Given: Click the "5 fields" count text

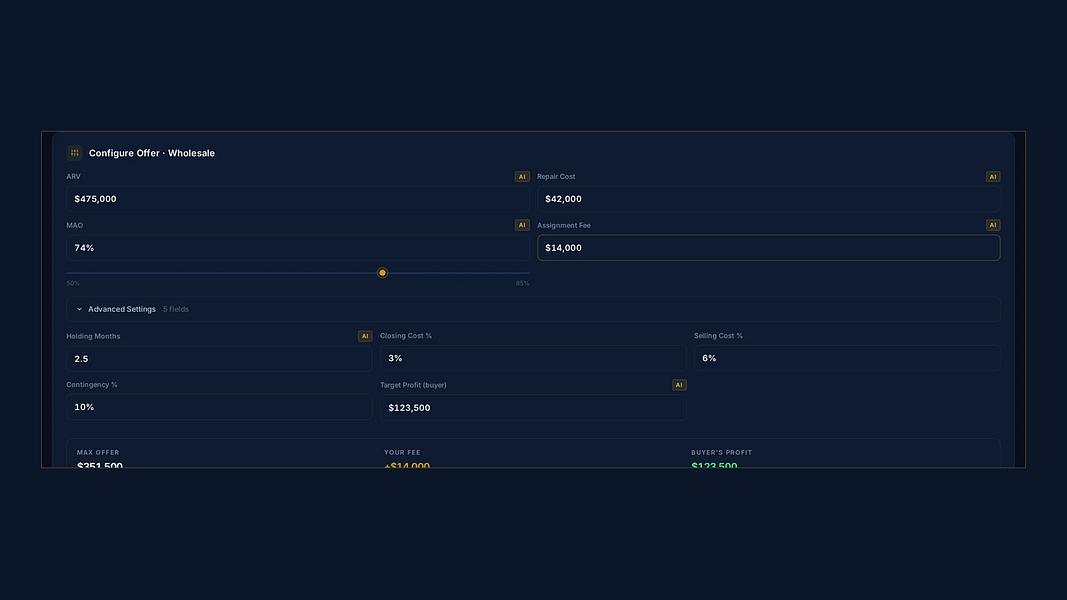Looking at the screenshot, I should click(x=176, y=310).
